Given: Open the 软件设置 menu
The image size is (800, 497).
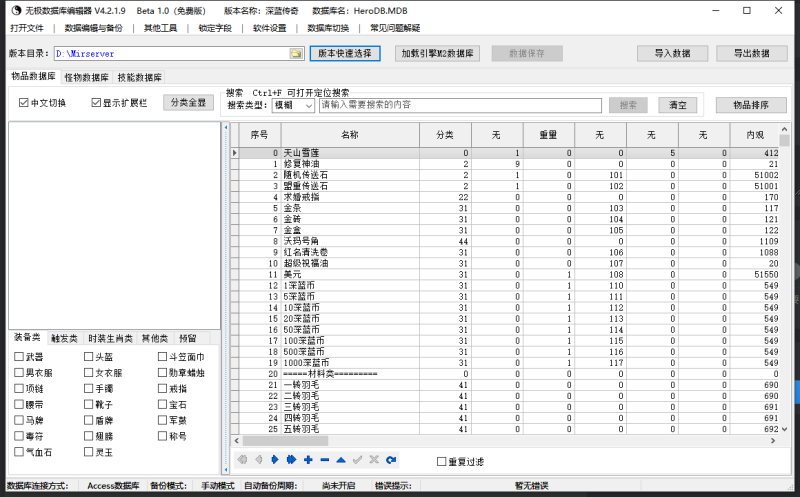Looking at the screenshot, I should point(269,28).
